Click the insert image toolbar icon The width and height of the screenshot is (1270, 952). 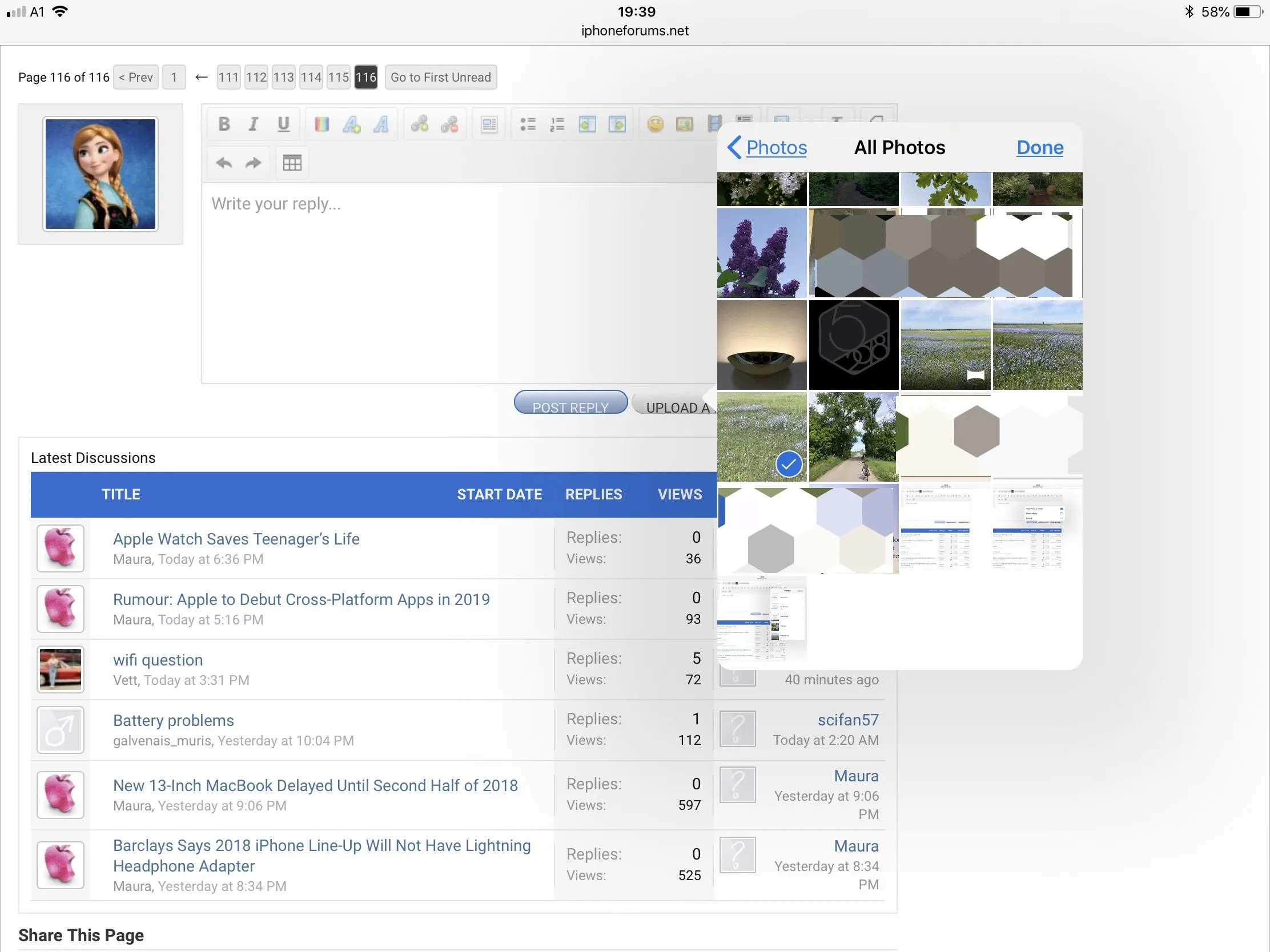coord(684,124)
